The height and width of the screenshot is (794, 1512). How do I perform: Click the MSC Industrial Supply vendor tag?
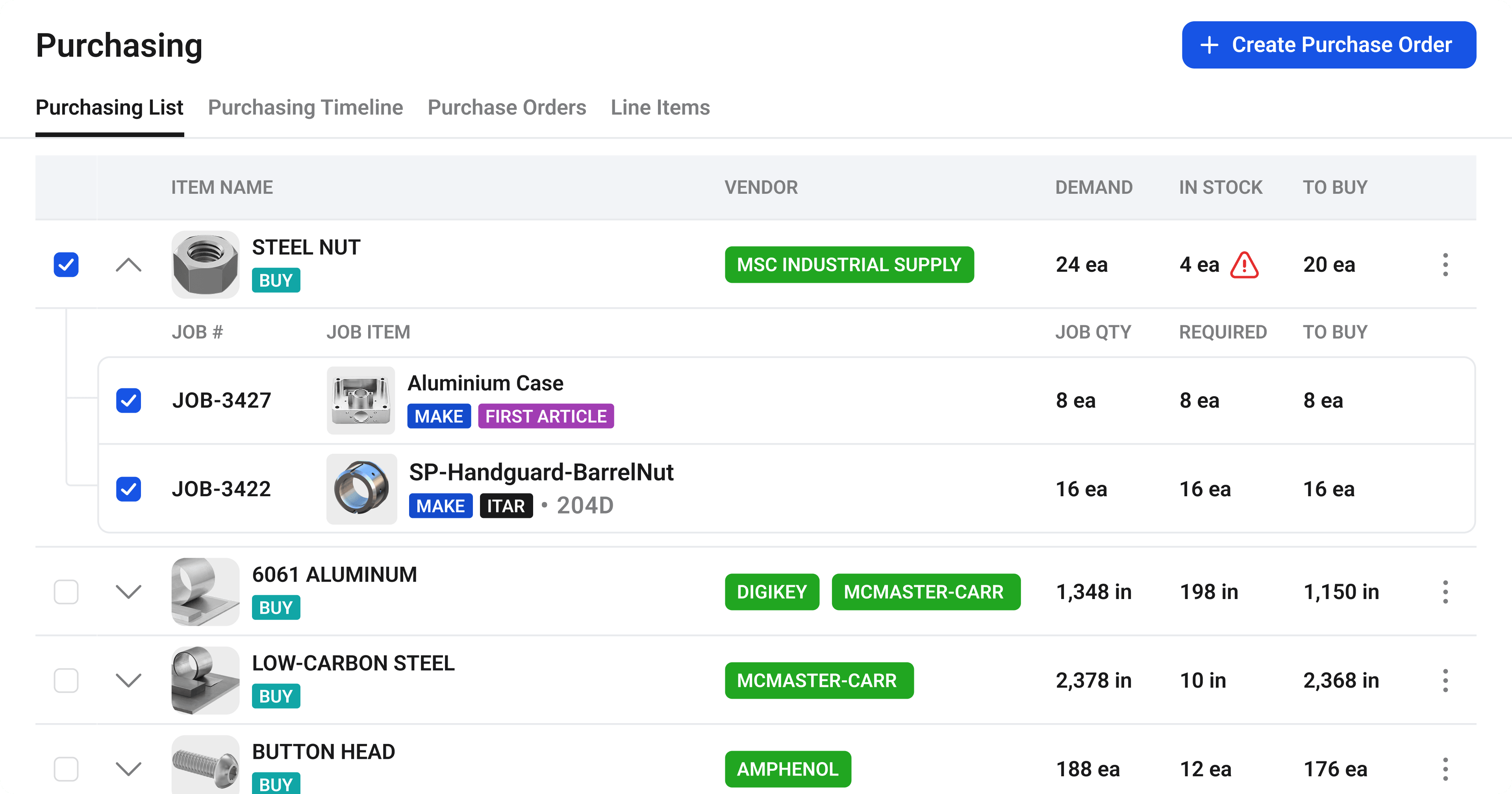[x=849, y=265]
